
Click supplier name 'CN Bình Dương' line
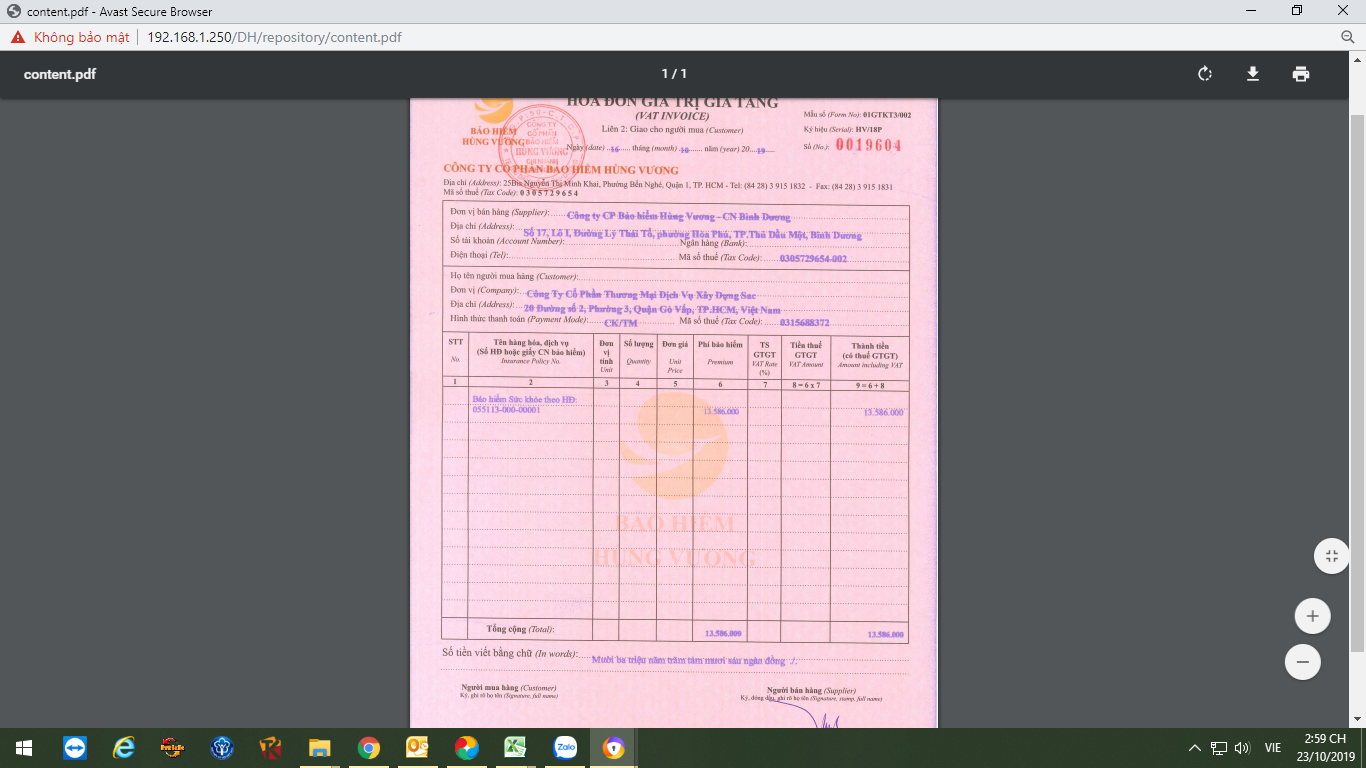pyautogui.click(x=678, y=216)
